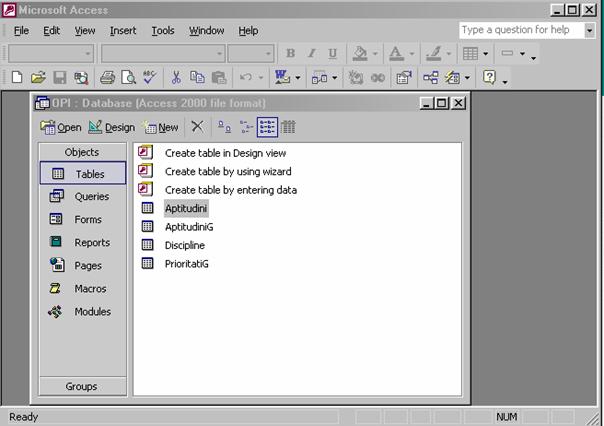Screen dimensions: 604x426
Task: Click the Copy icon
Action: [197, 77]
